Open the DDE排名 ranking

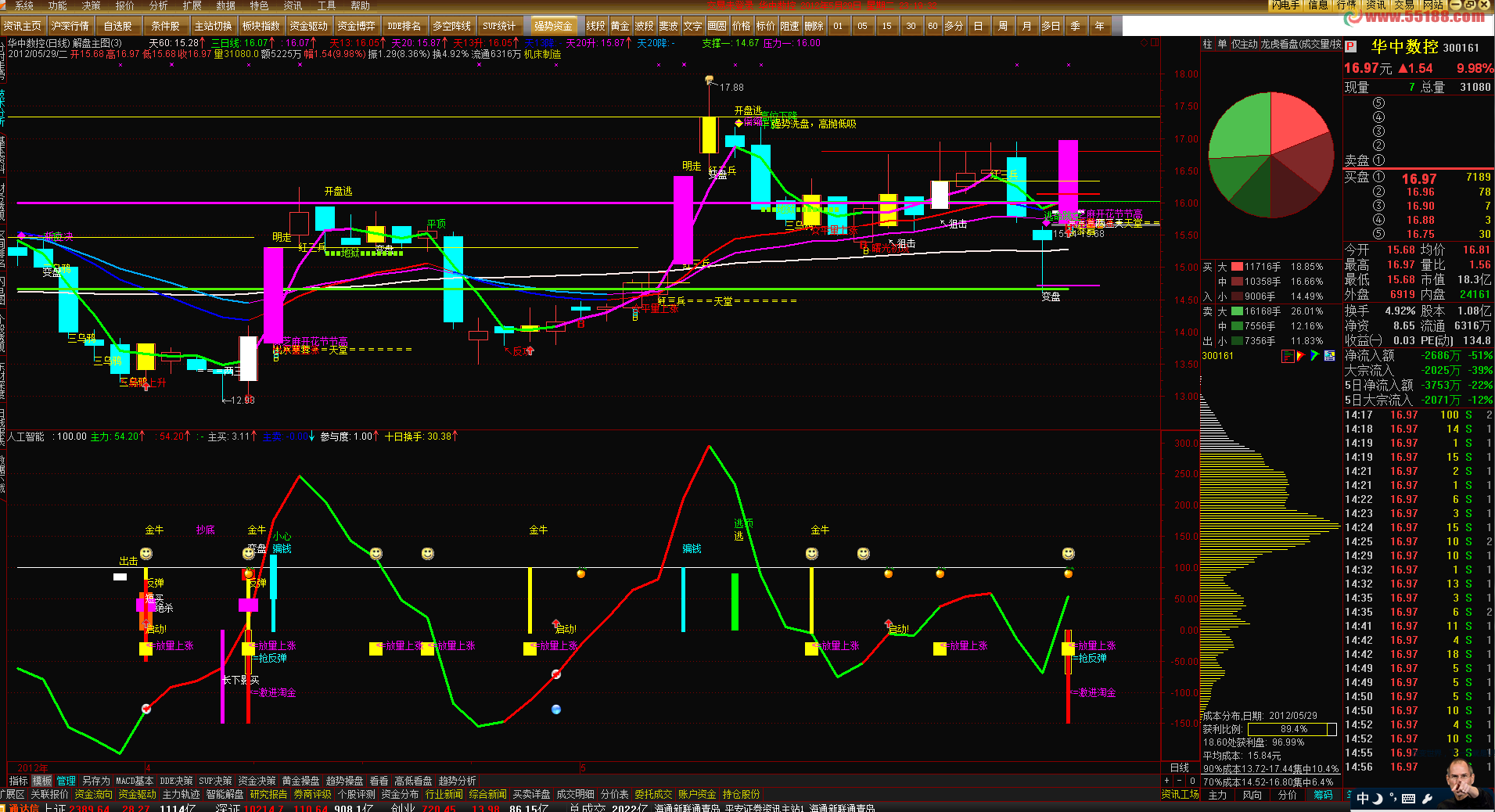click(404, 26)
